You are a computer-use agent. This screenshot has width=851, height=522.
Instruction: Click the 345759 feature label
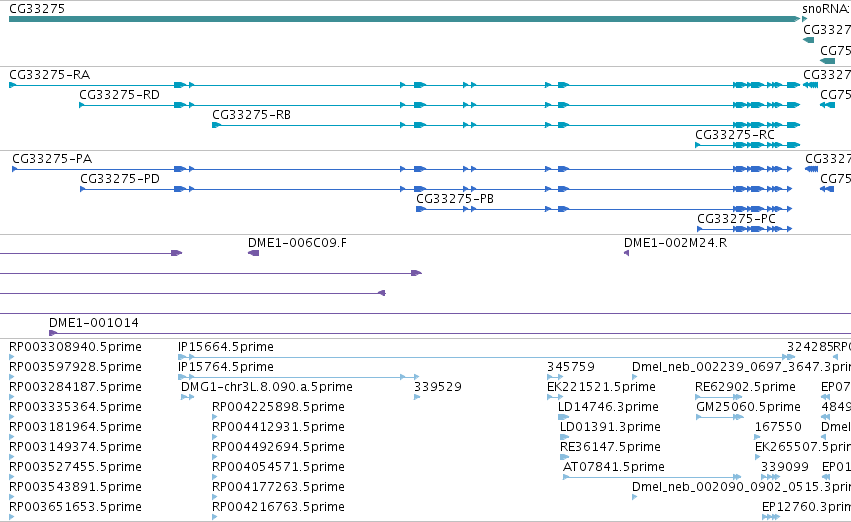click(571, 367)
